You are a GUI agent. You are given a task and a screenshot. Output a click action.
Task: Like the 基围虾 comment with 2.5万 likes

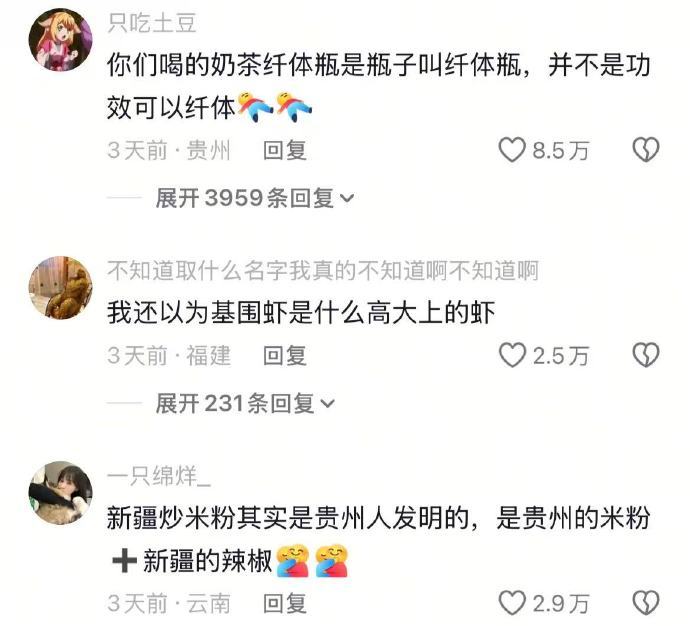point(512,355)
